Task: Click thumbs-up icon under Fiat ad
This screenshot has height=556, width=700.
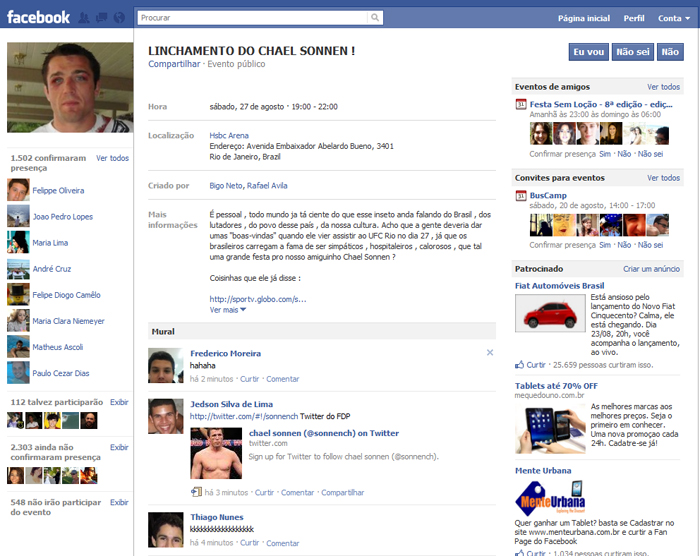Action: [x=520, y=365]
